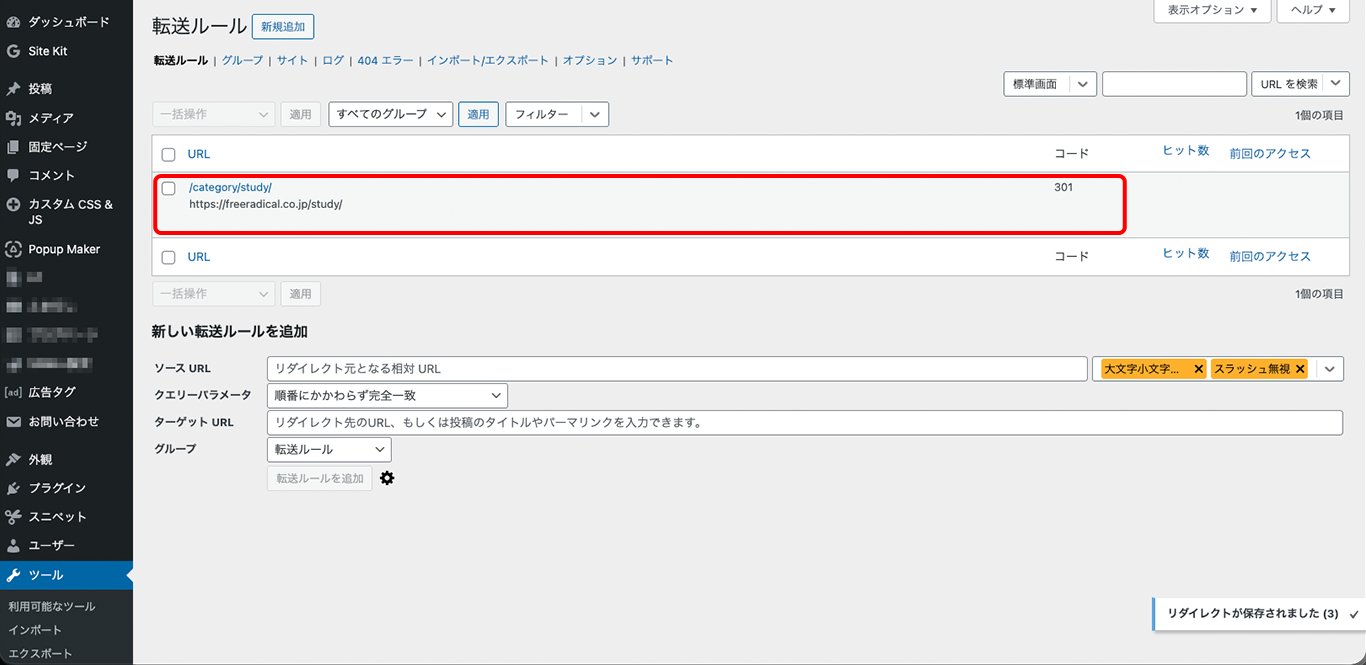Screen dimensions: 1366x665
Task: Toggle the select-all checkbox in bottom header
Action: point(169,257)
